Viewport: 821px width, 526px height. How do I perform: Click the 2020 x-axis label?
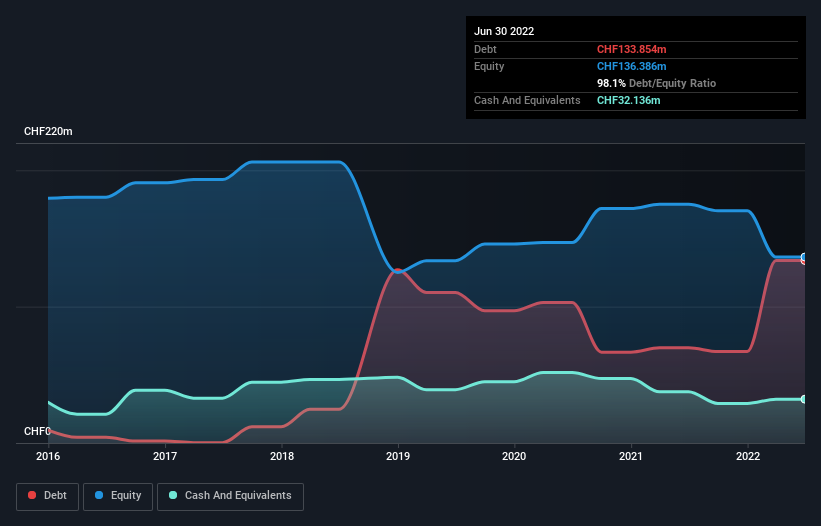514,456
